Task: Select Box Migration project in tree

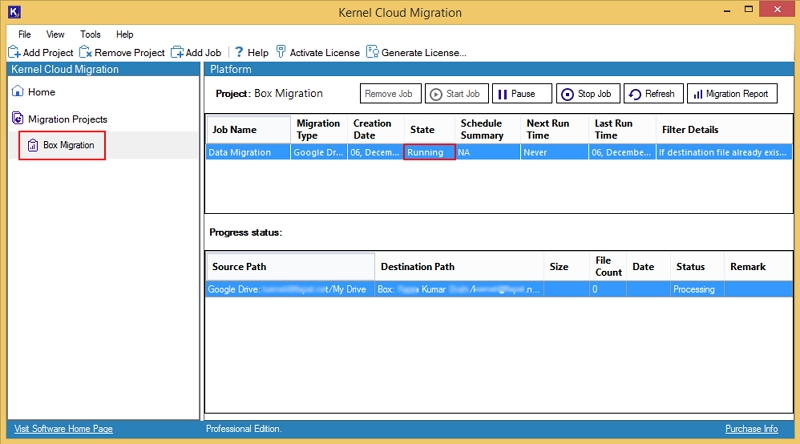Action: coord(68,145)
